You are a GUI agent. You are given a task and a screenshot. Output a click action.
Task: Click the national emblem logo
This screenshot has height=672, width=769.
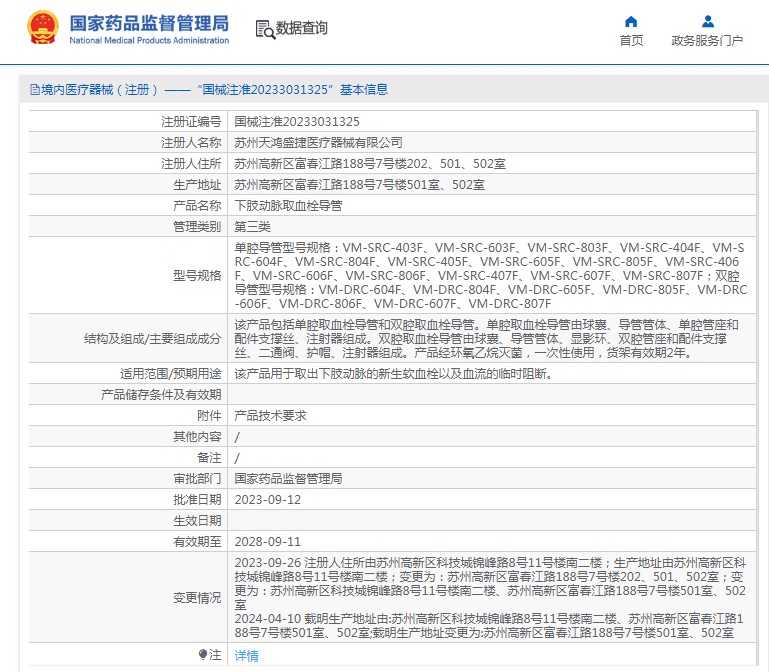click(42, 28)
